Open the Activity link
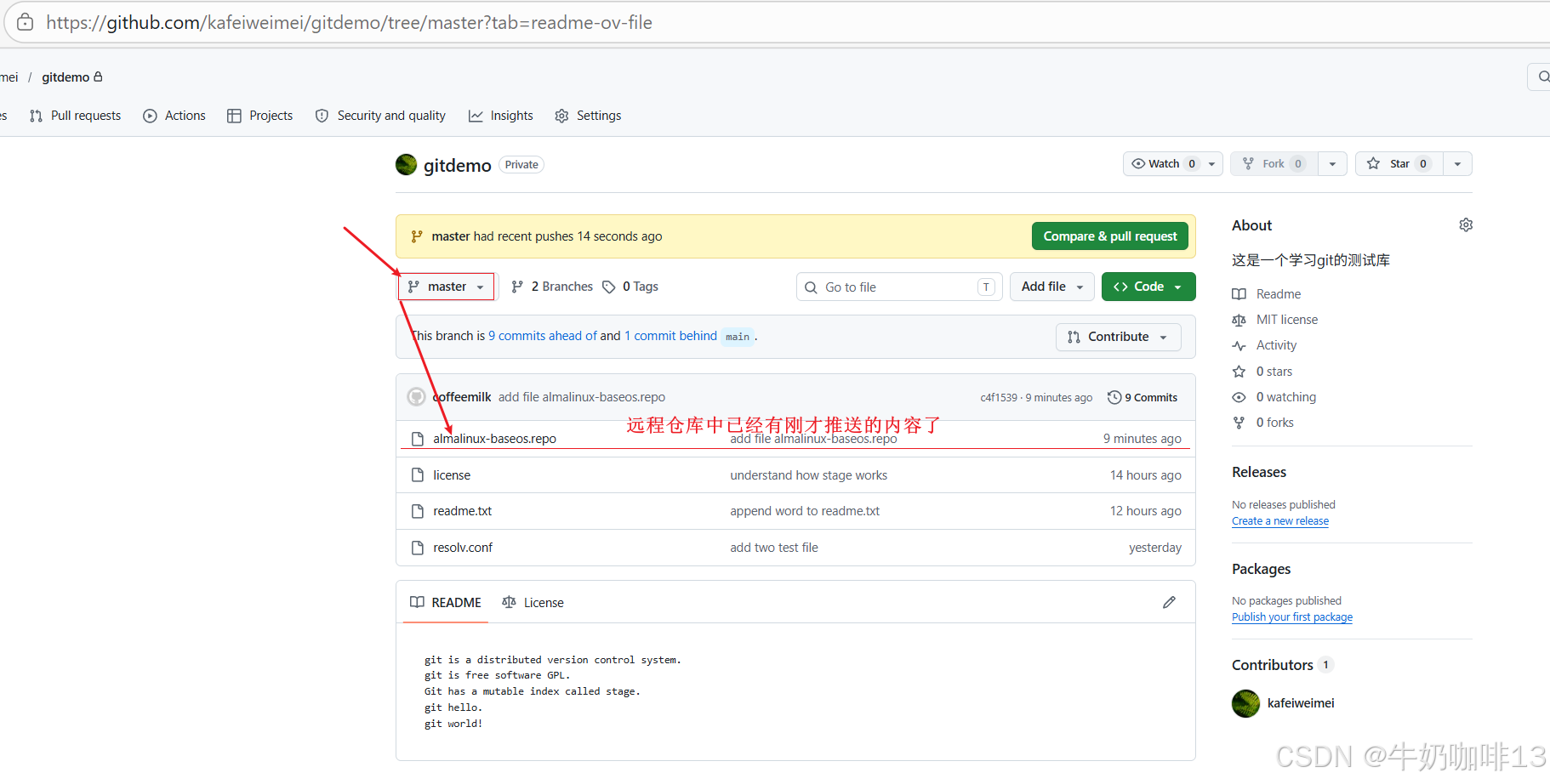 coord(1265,345)
